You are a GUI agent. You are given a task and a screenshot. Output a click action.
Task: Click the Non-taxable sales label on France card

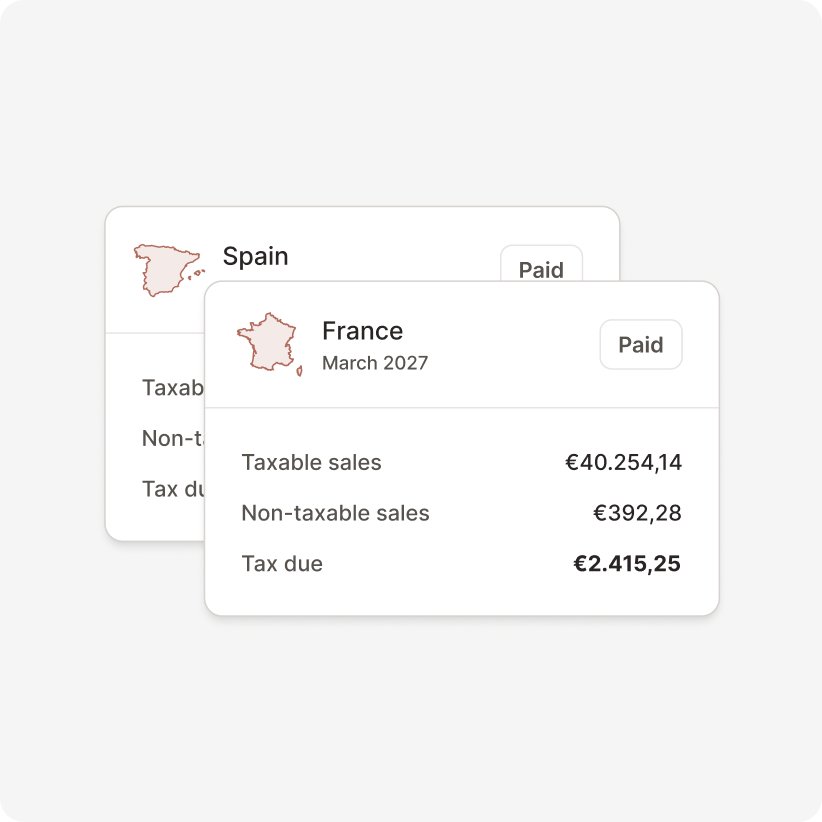335,514
